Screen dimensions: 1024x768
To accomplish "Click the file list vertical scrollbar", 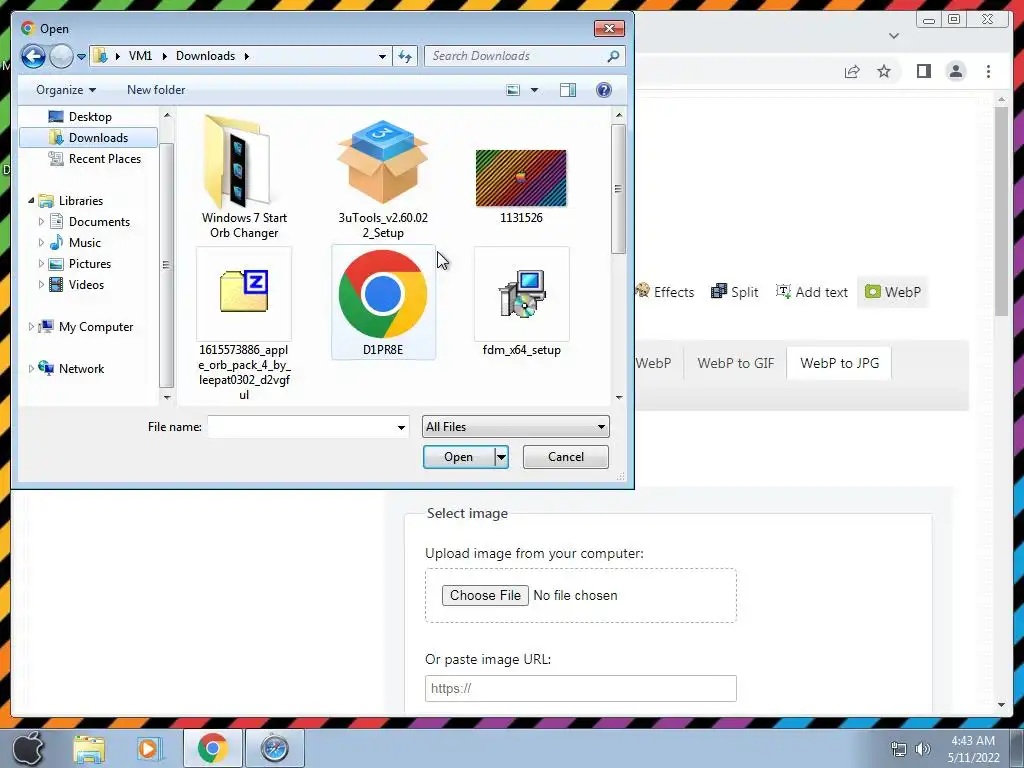I will (x=618, y=189).
